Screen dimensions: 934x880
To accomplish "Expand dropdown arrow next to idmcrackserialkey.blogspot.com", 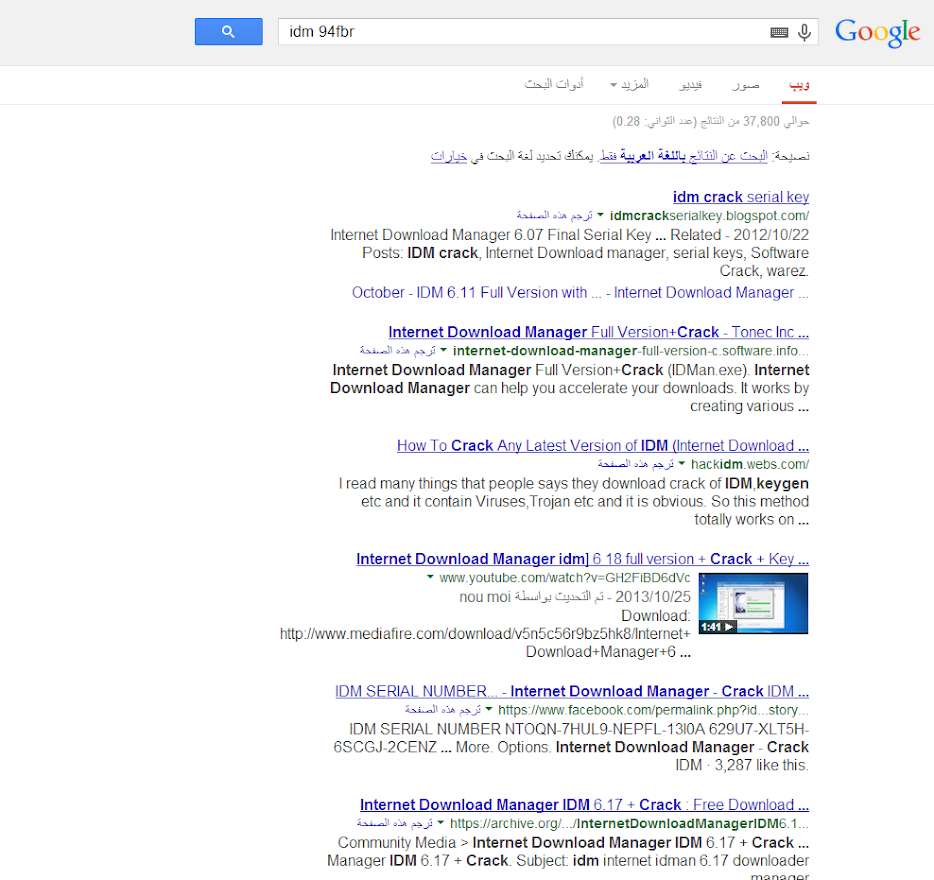I will click(x=600, y=215).
